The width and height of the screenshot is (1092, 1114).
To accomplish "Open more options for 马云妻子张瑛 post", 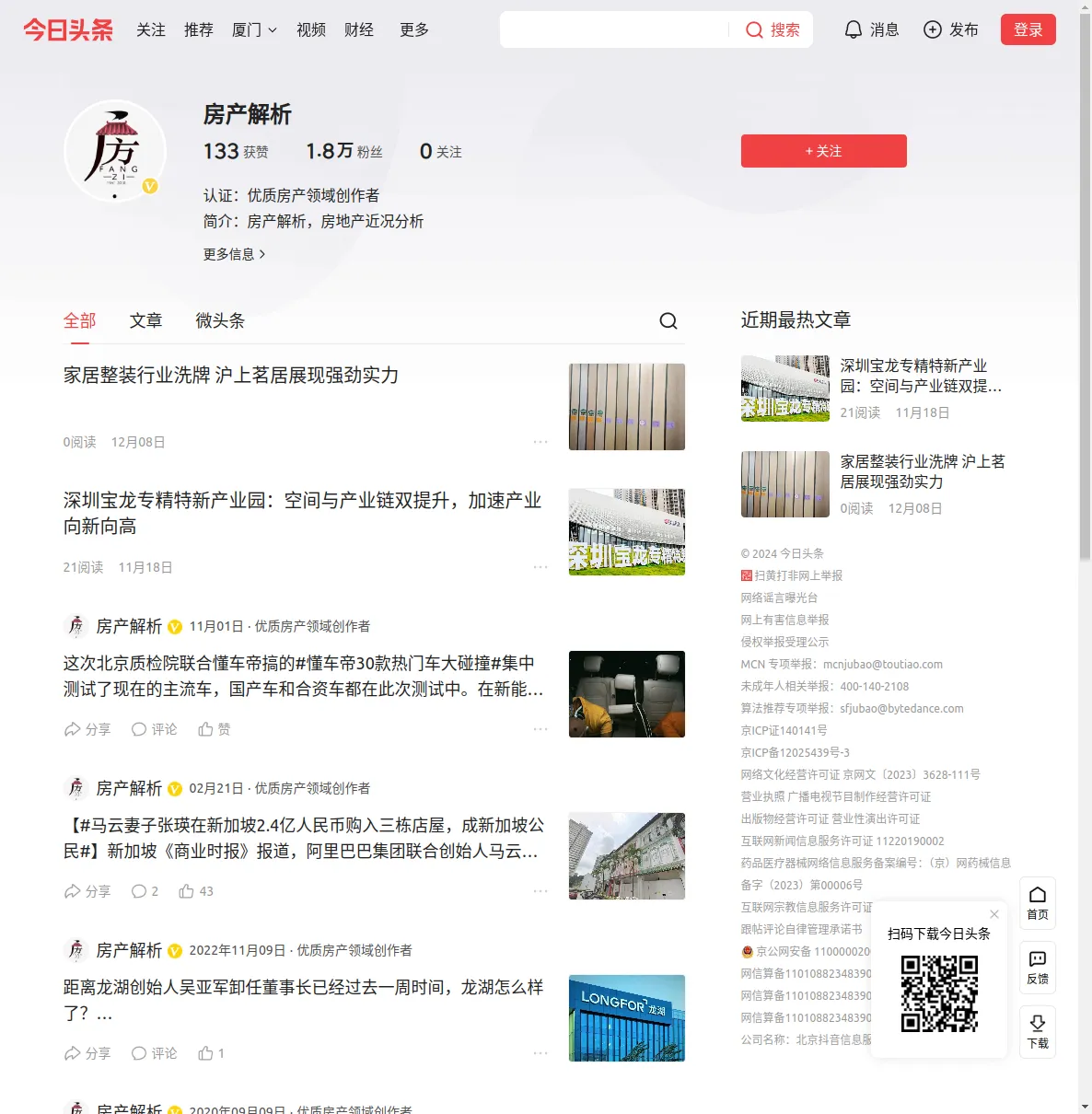I will point(540,891).
